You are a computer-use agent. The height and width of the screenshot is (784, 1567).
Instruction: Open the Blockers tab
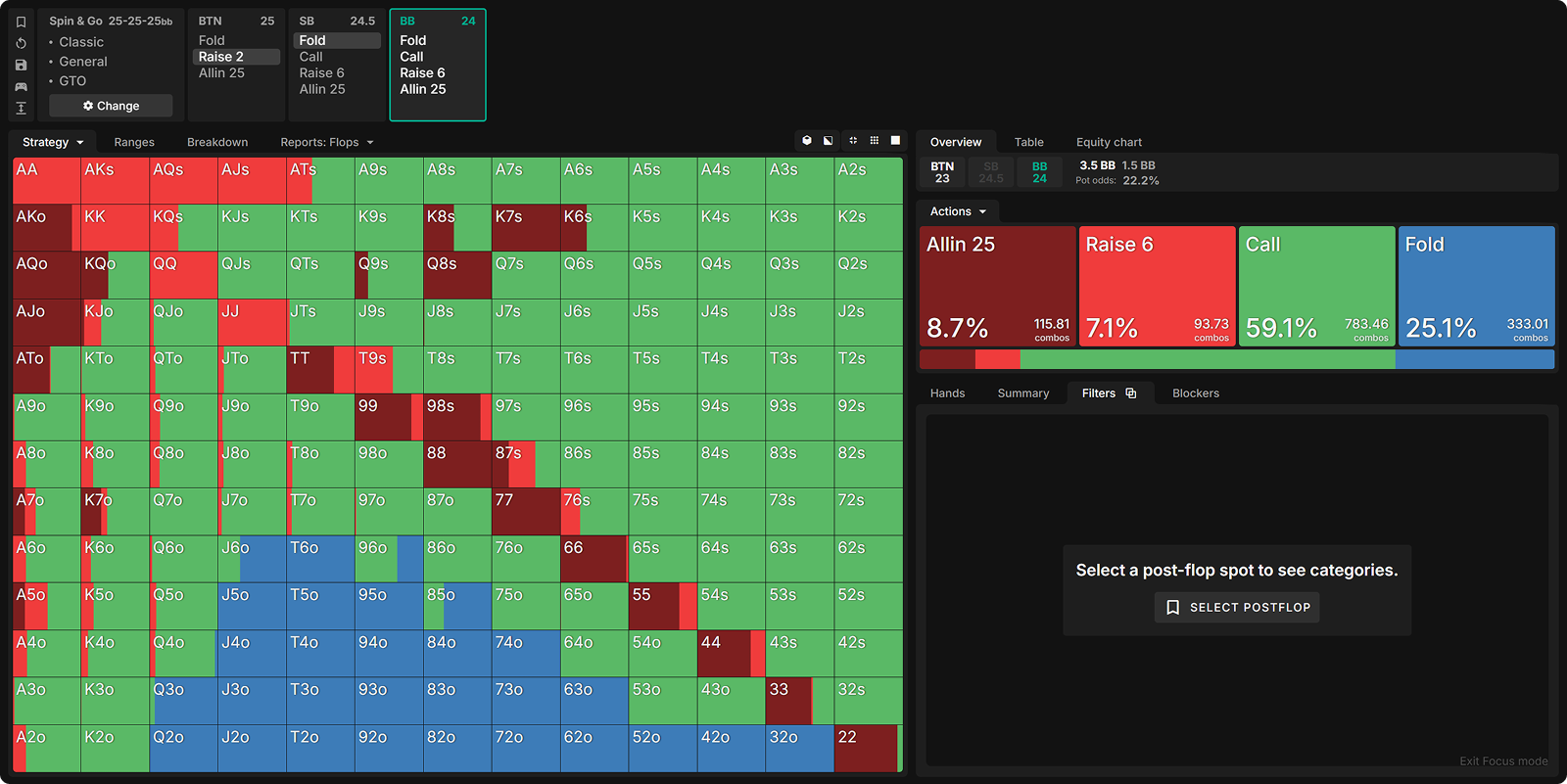point(1195,393)
